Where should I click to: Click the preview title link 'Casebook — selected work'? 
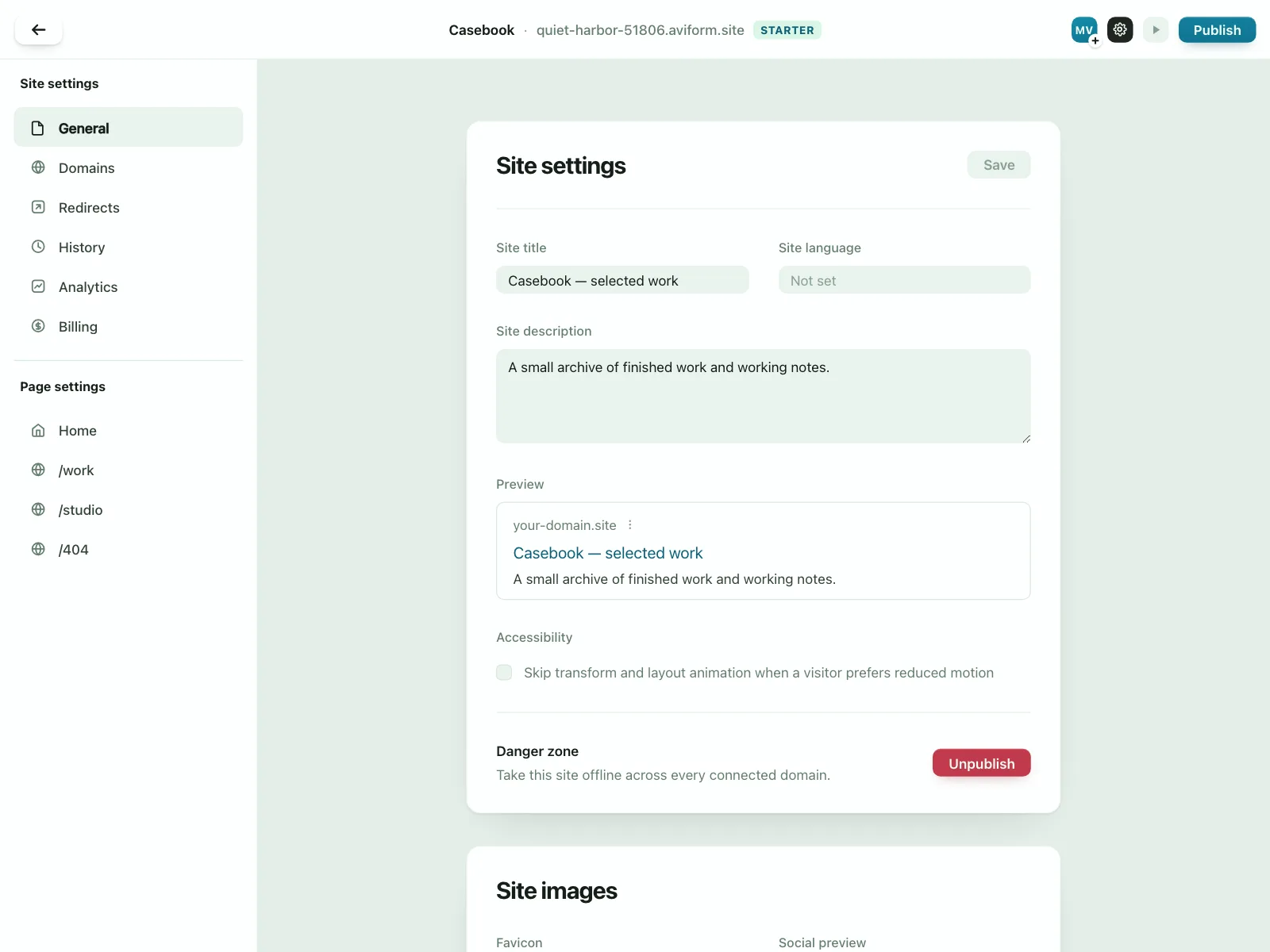(608, 553)
